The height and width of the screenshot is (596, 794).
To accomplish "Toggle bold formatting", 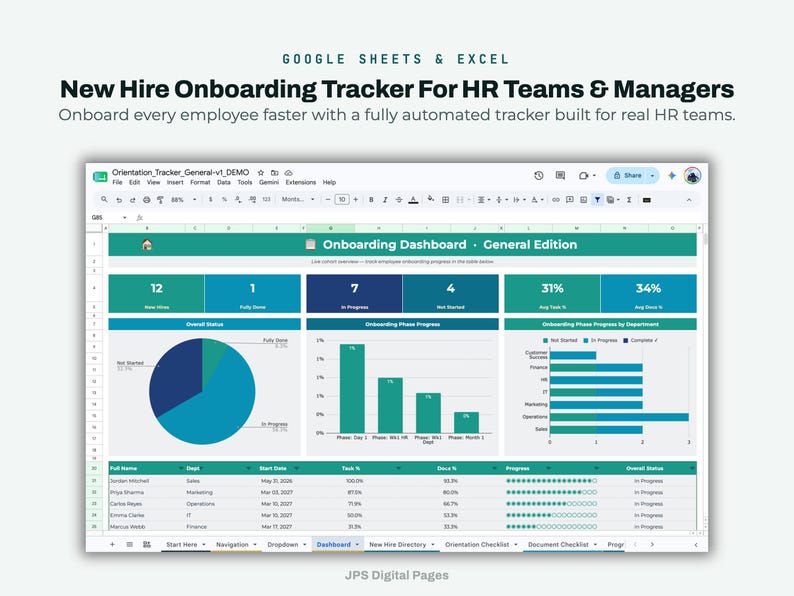I will click(371, 200).
